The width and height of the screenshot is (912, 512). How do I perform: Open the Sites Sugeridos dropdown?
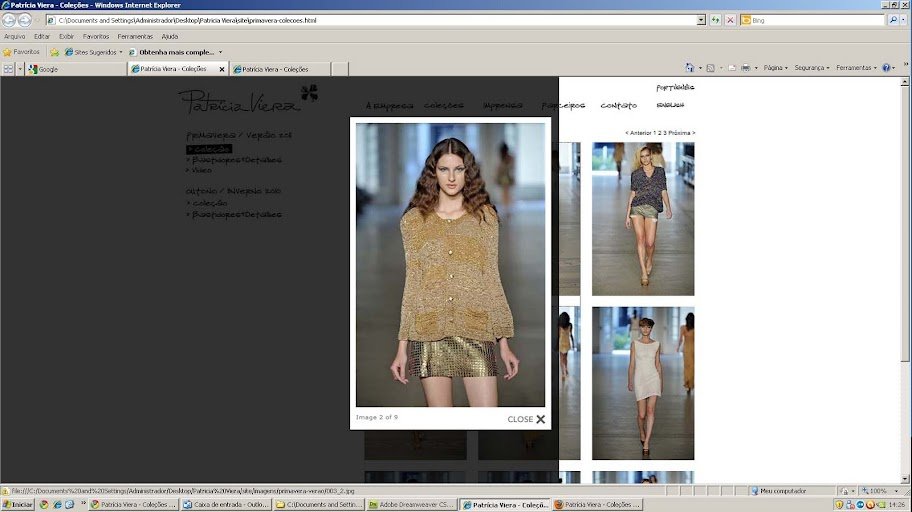tap(94, 52)
